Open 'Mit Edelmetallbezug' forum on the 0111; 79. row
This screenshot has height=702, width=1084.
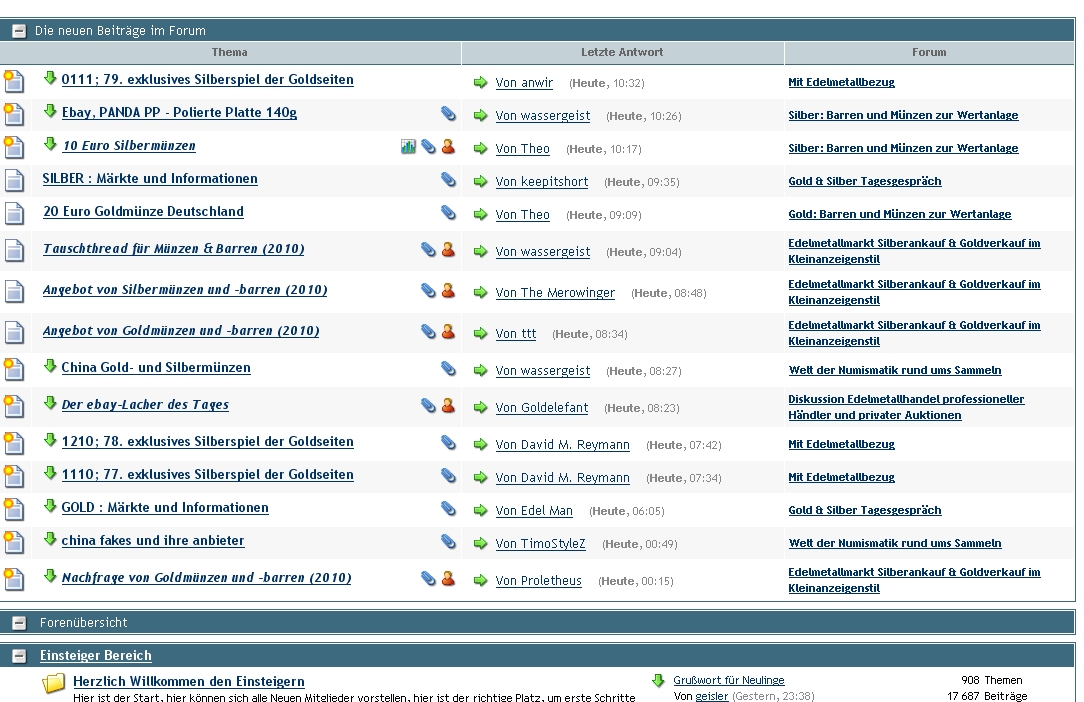(841, 82)
